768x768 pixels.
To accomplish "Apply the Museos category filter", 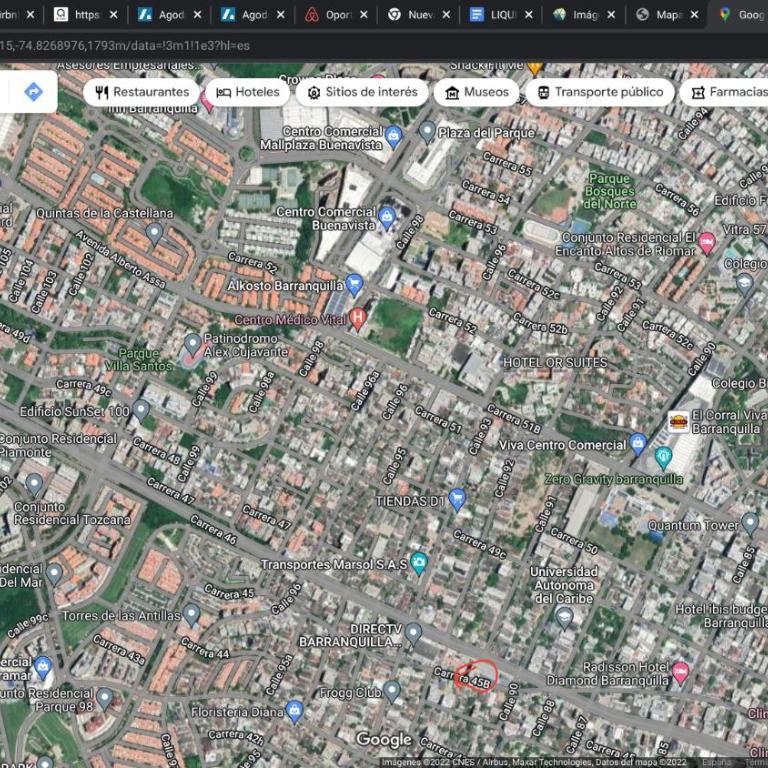I will point(476,92).
